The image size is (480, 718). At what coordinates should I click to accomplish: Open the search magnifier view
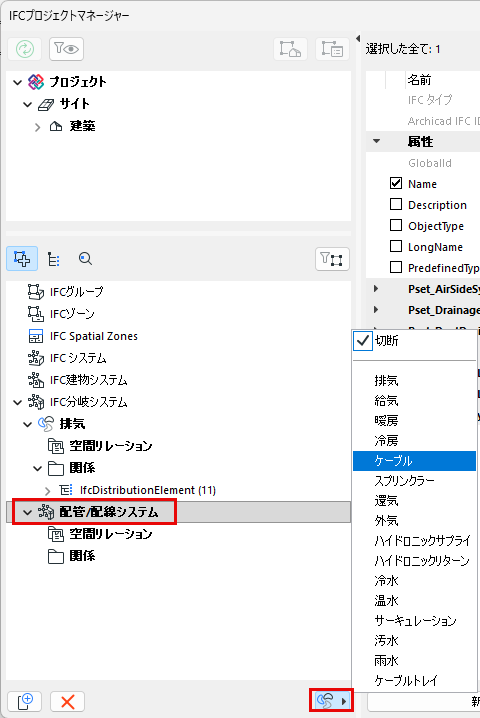coord(85,259)
